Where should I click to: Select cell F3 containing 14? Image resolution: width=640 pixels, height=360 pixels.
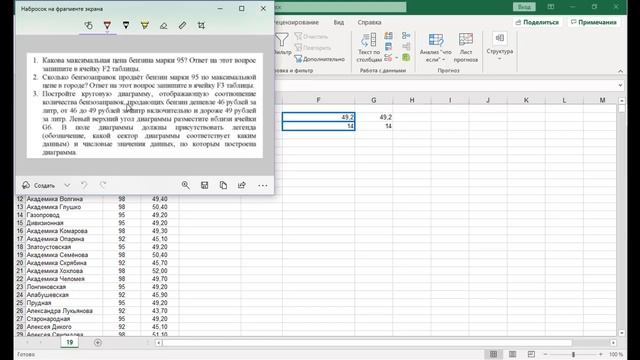[318, 126]
